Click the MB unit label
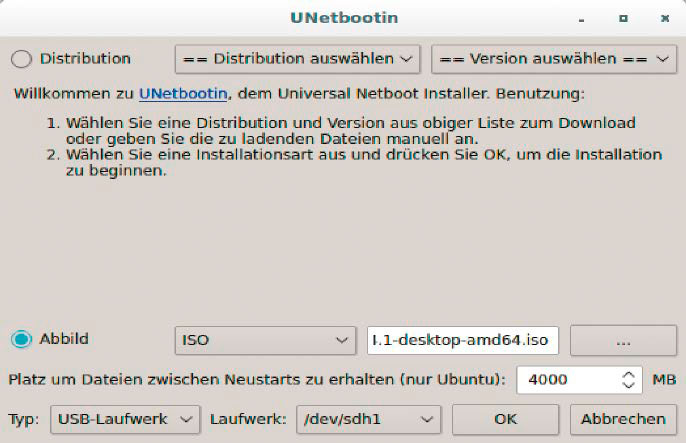The image size is (686, 443). click(664, 380)
